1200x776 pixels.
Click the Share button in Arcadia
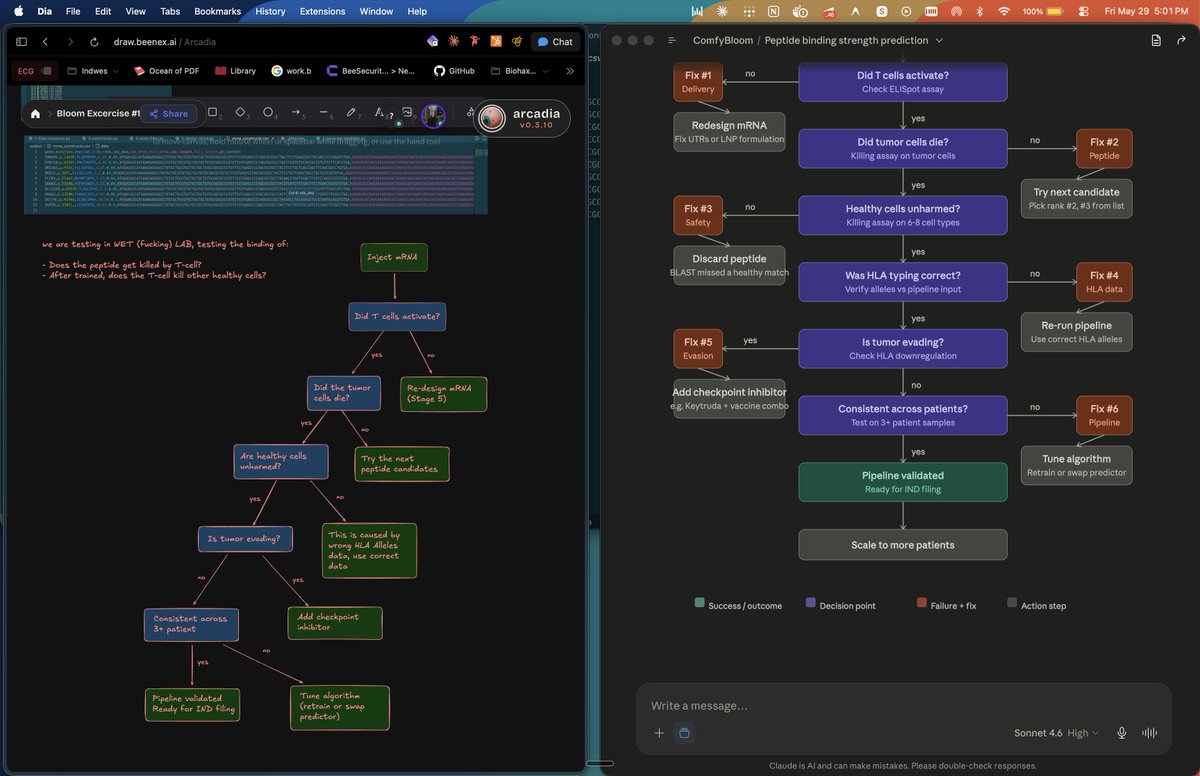(168, 114)
